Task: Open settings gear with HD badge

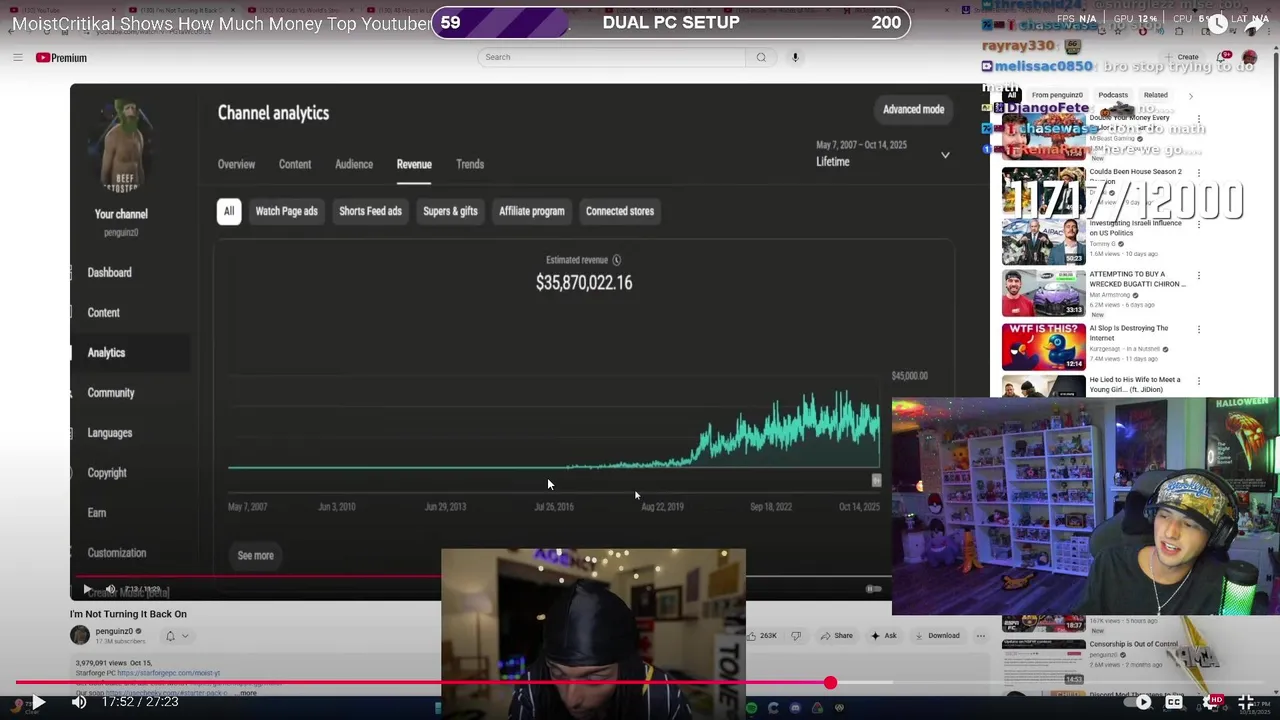Action: click(x=1211, y=702)
